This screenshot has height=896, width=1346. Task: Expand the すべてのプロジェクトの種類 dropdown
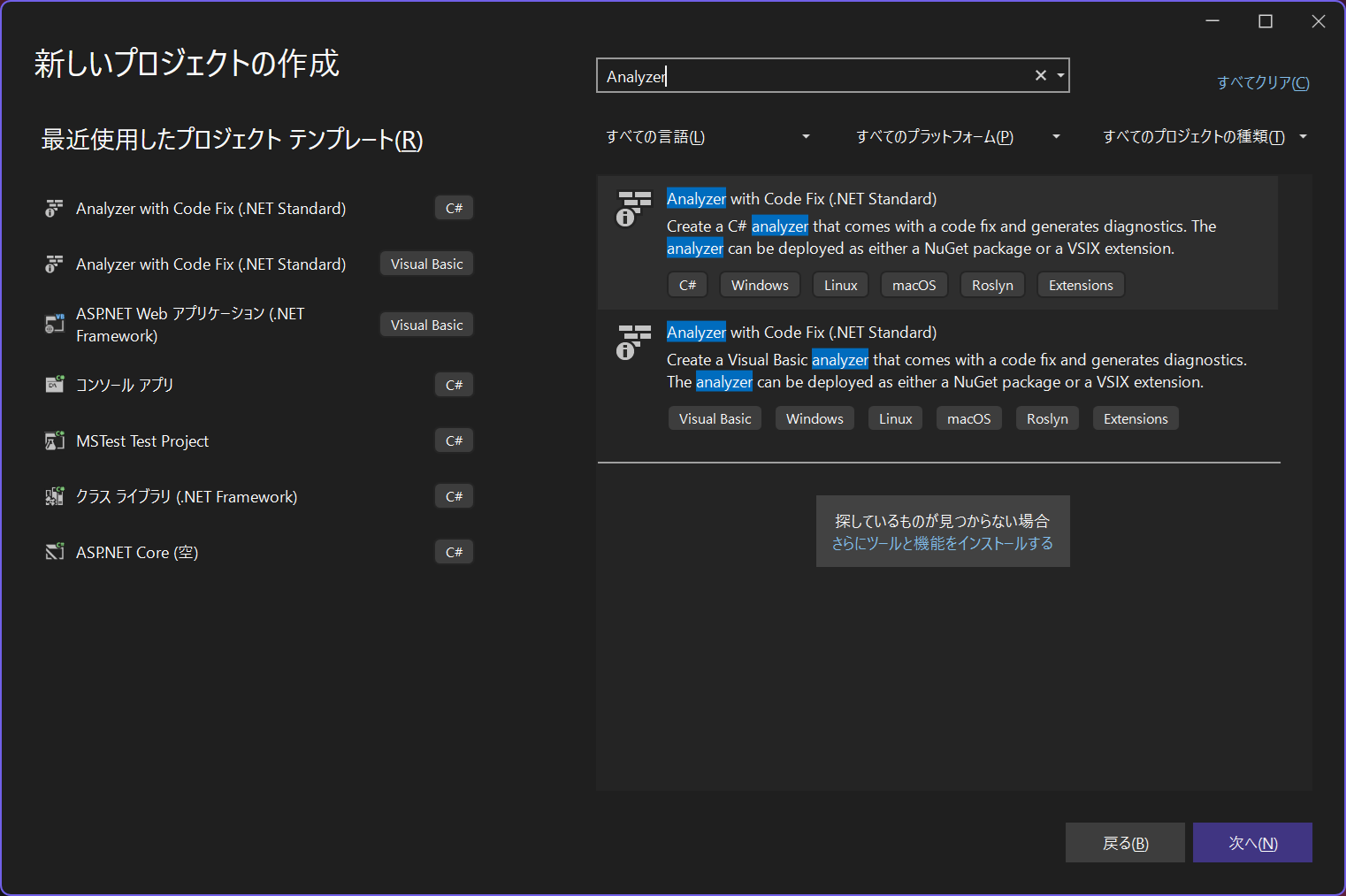coord(1204,136)
